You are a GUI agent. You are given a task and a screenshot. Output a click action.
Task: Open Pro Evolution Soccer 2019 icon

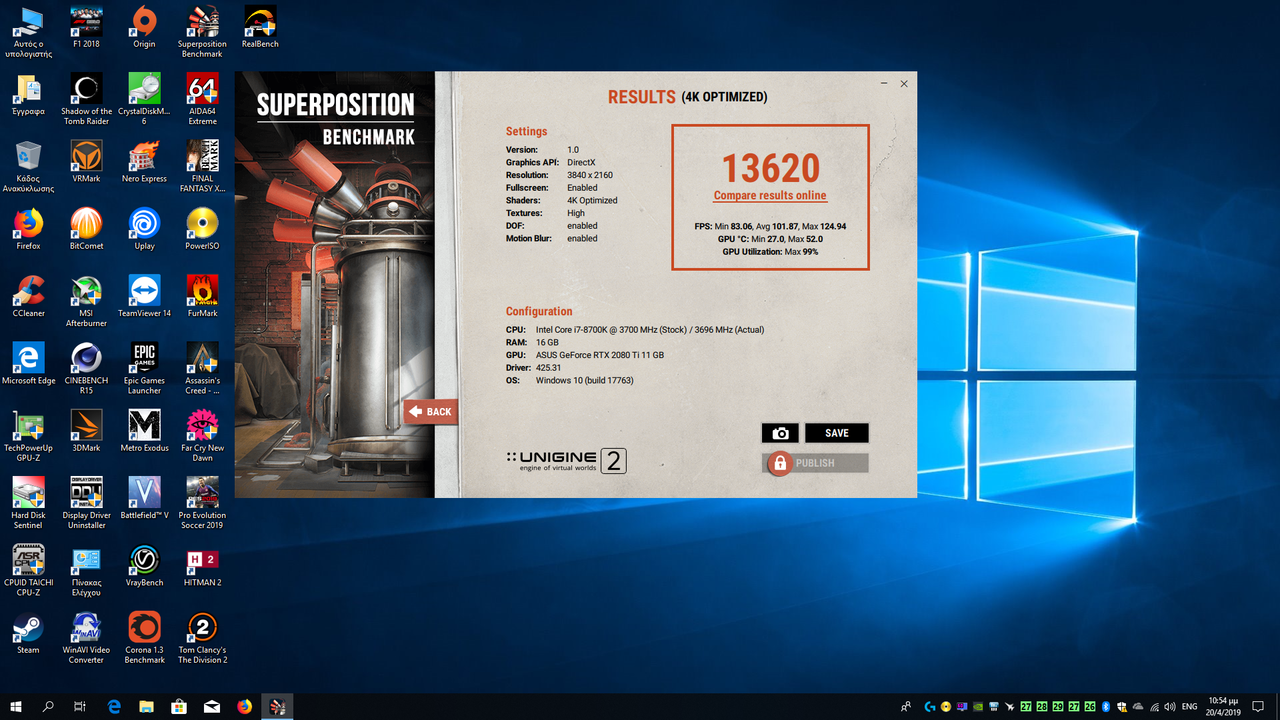coord(202,502)
